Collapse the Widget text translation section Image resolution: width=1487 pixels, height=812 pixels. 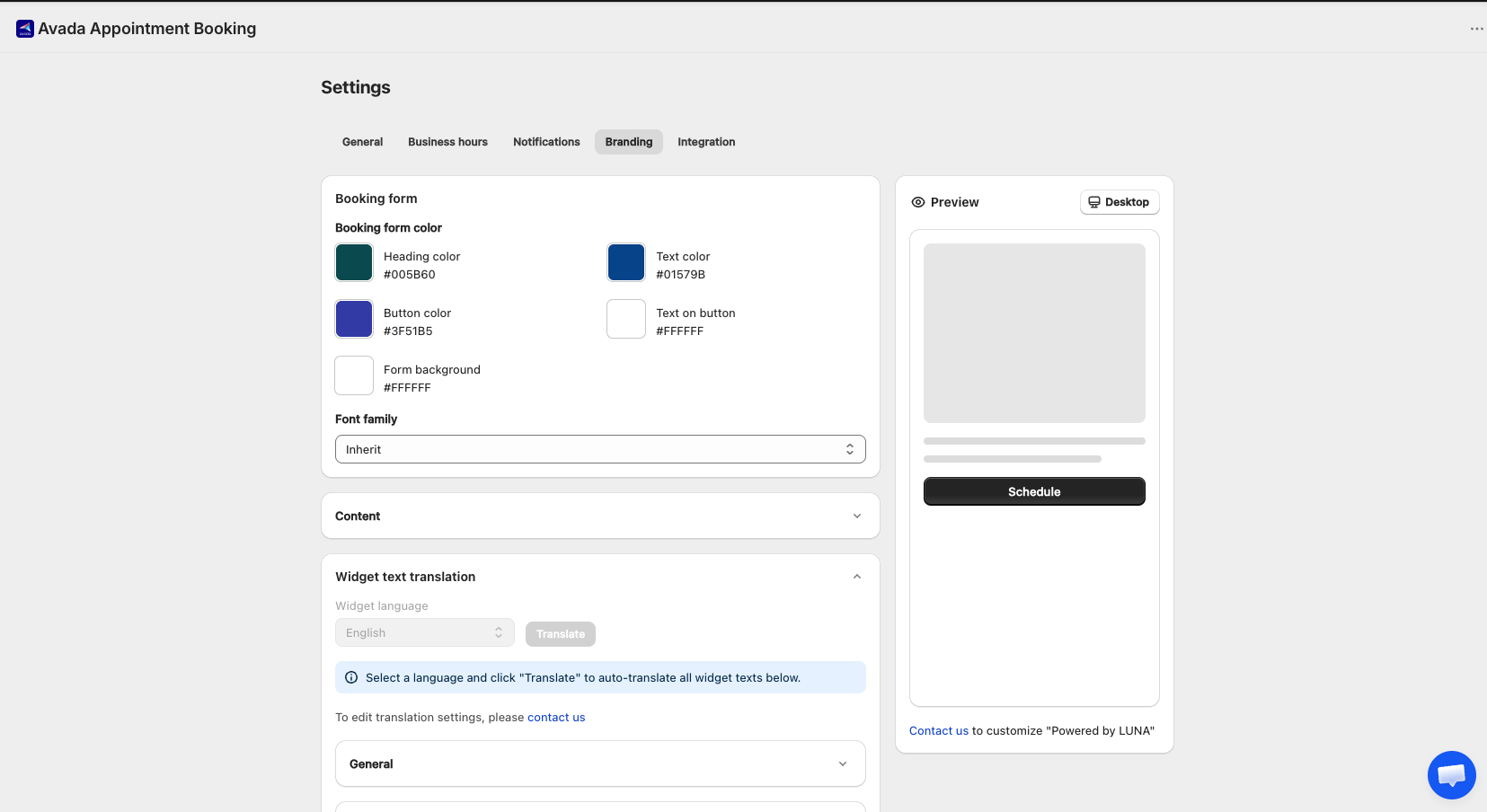(x=857, y=577)
